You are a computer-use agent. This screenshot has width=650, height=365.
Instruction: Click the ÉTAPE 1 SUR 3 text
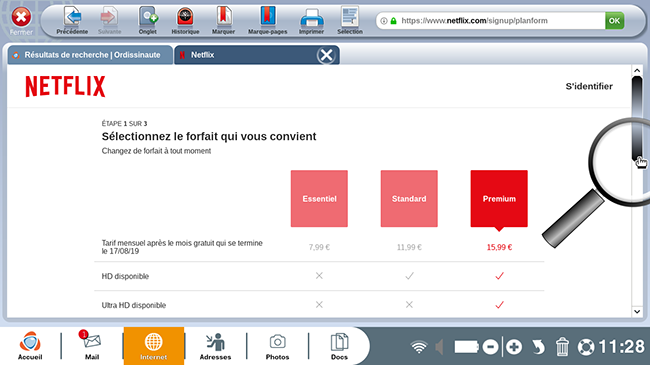[x=124, y=124]
